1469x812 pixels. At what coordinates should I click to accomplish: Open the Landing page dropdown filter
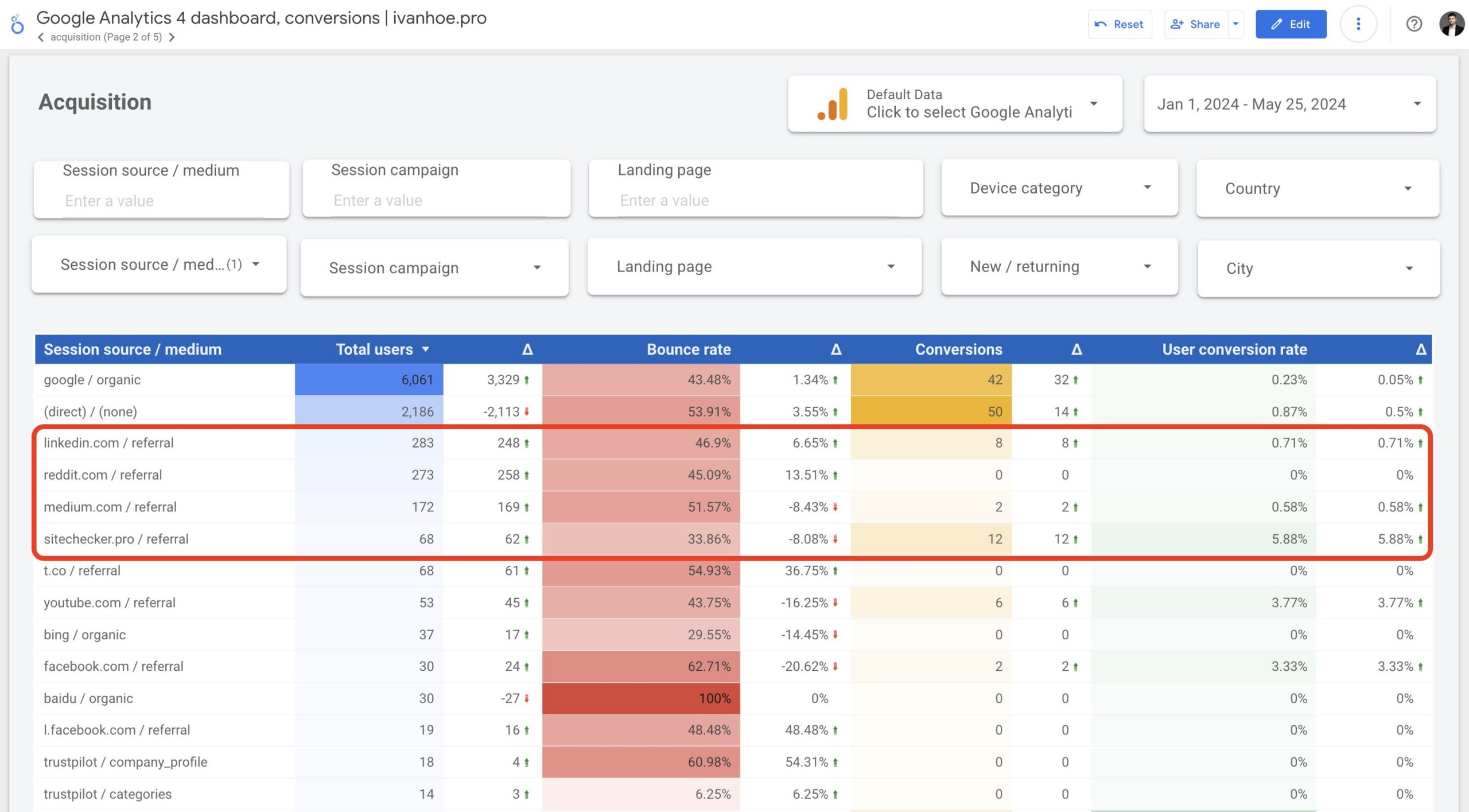tap(754, 266)
